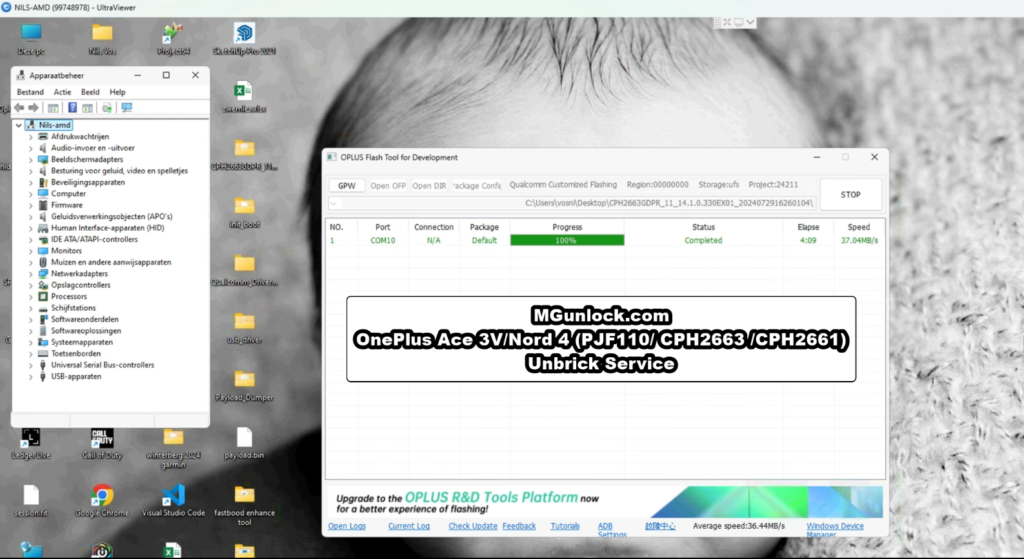1024x559 pixels.
Task: Click the COM10 port cell
Action: pyautogui.click(x=383, y=240)
